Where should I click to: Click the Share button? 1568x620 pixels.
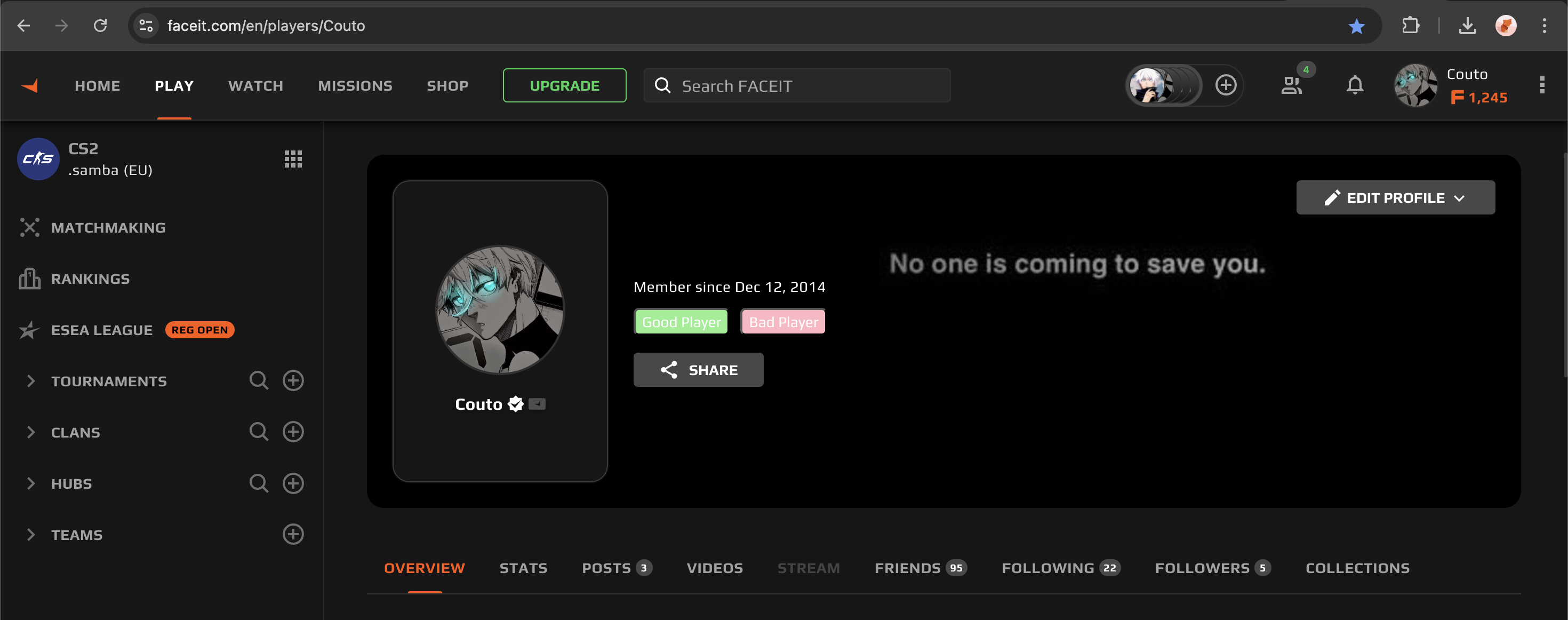698,370
